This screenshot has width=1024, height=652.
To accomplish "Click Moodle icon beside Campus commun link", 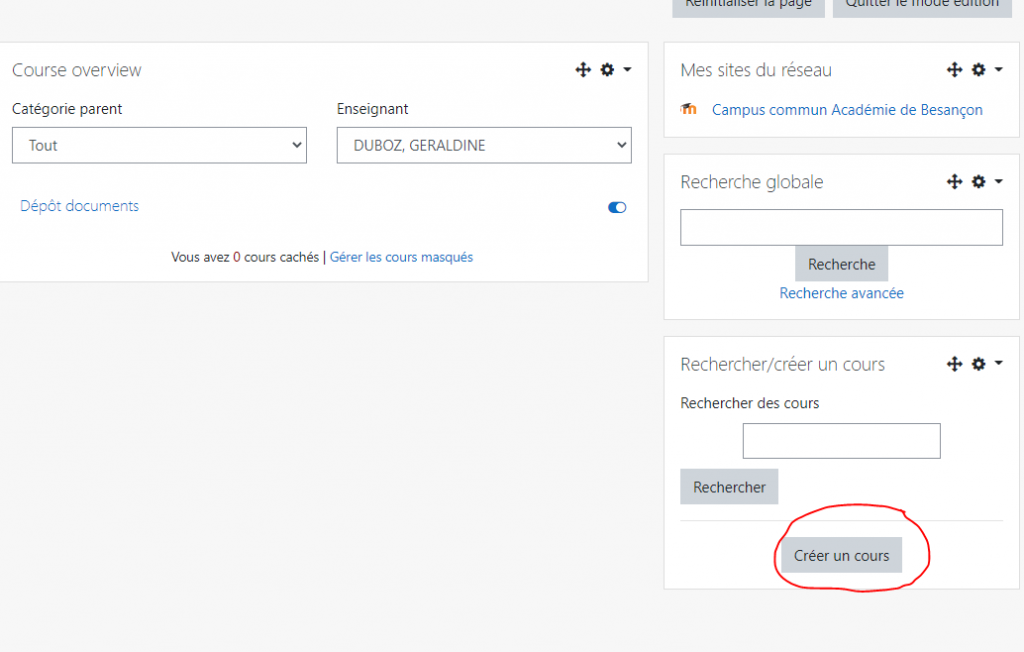I will pos(688,109).
